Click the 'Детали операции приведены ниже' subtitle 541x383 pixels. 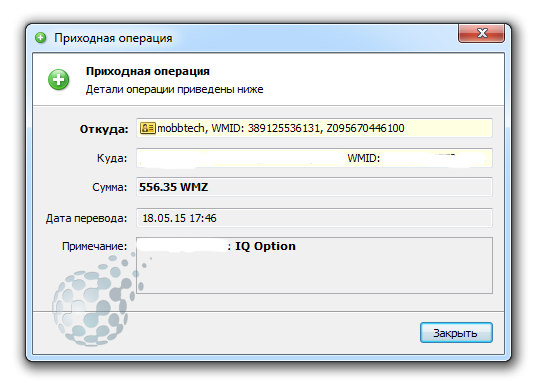(174, 89)
